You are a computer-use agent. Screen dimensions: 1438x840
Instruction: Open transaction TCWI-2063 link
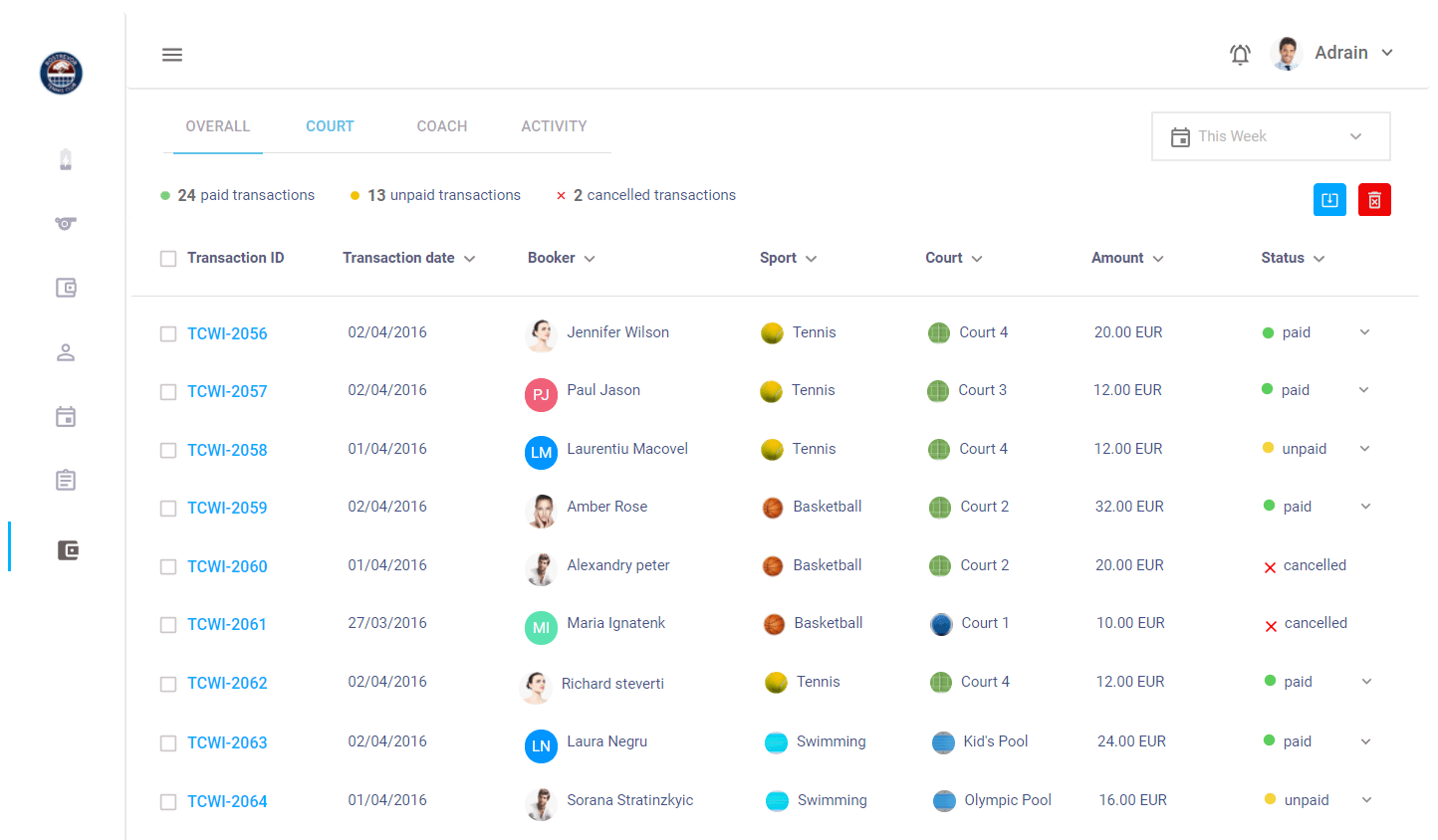click(227, 742)
